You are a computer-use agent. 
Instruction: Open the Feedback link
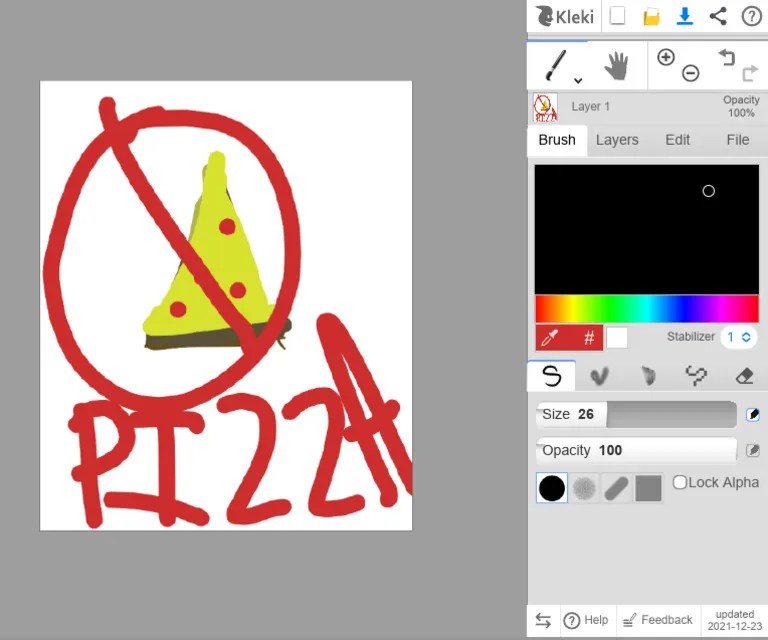click(658, 620)
